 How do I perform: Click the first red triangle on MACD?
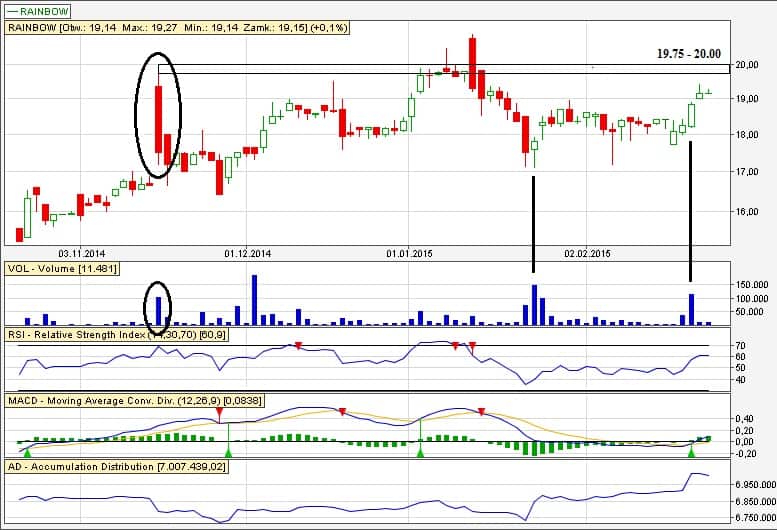pyautogui.click(x=221, y=411)
